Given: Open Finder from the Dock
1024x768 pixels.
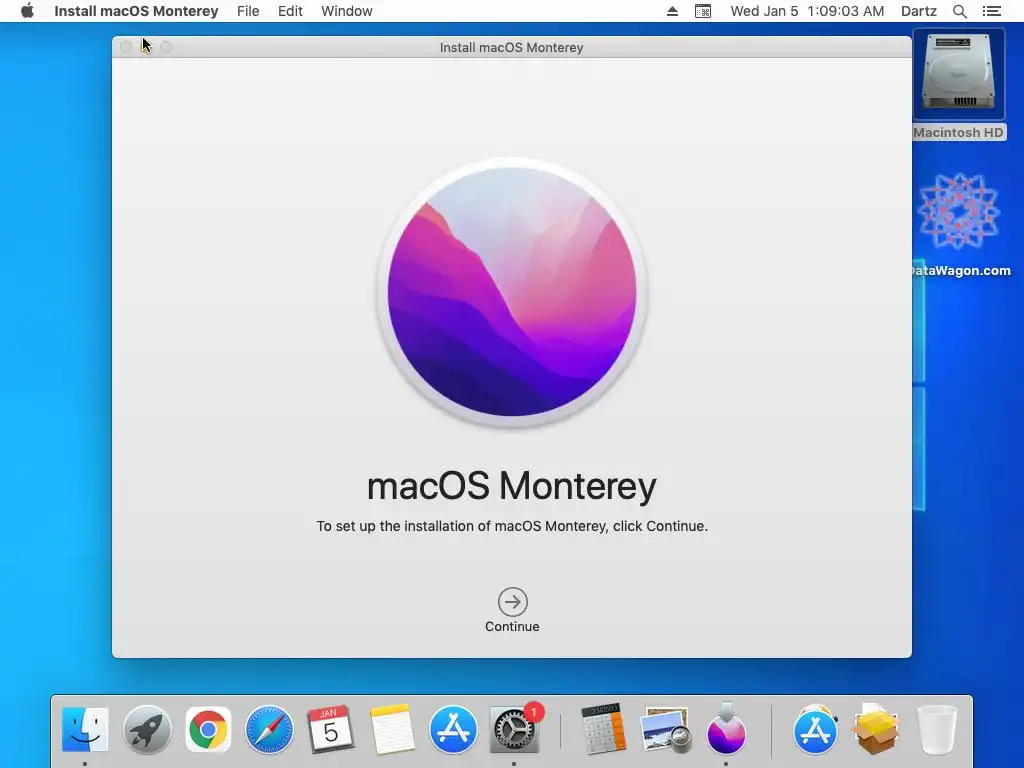Looking at the screenshot, I should click(x=85, y=729).
